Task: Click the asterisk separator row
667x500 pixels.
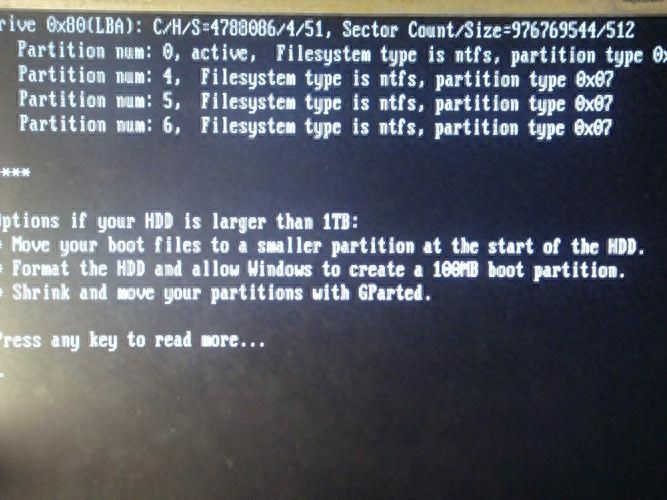Action: [15, 173]
